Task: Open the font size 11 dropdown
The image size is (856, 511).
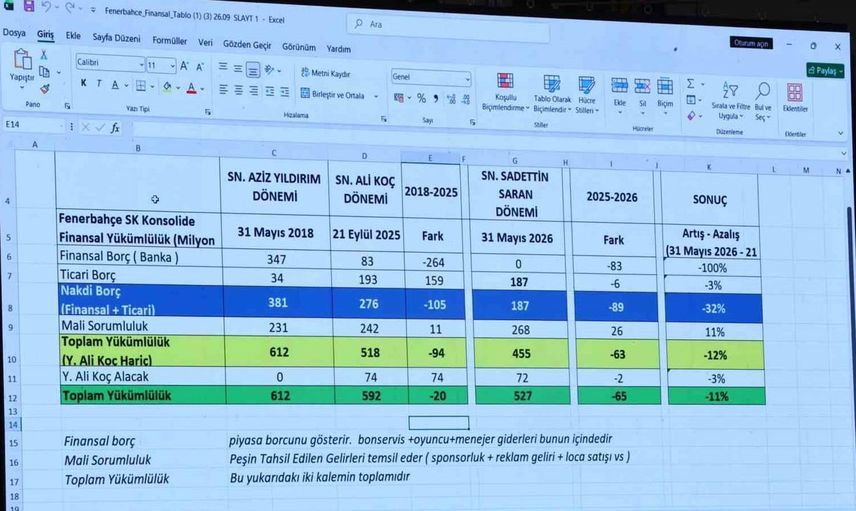Action: (x=173, y=66)
